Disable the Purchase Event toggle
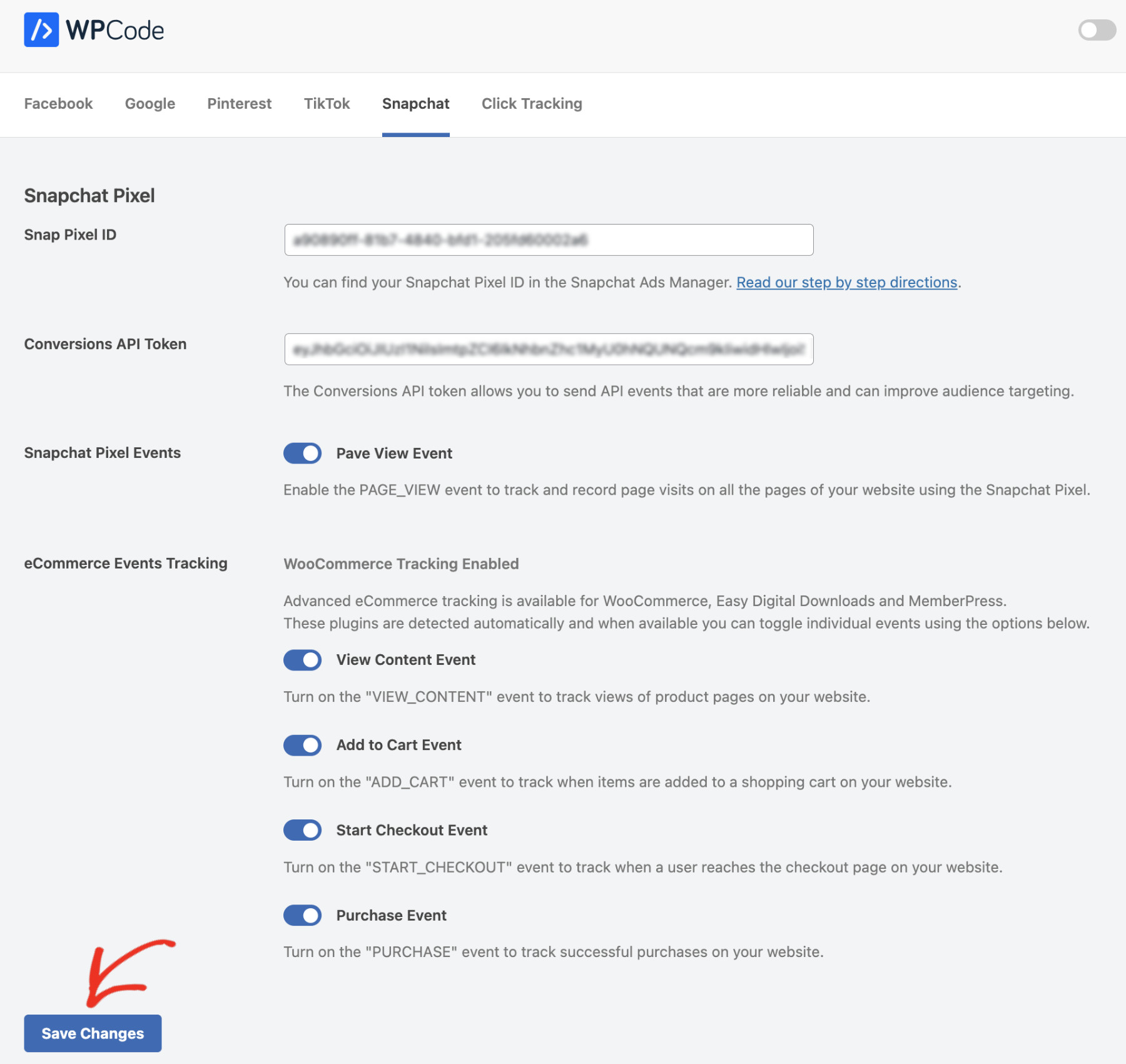 pos(303,915)
